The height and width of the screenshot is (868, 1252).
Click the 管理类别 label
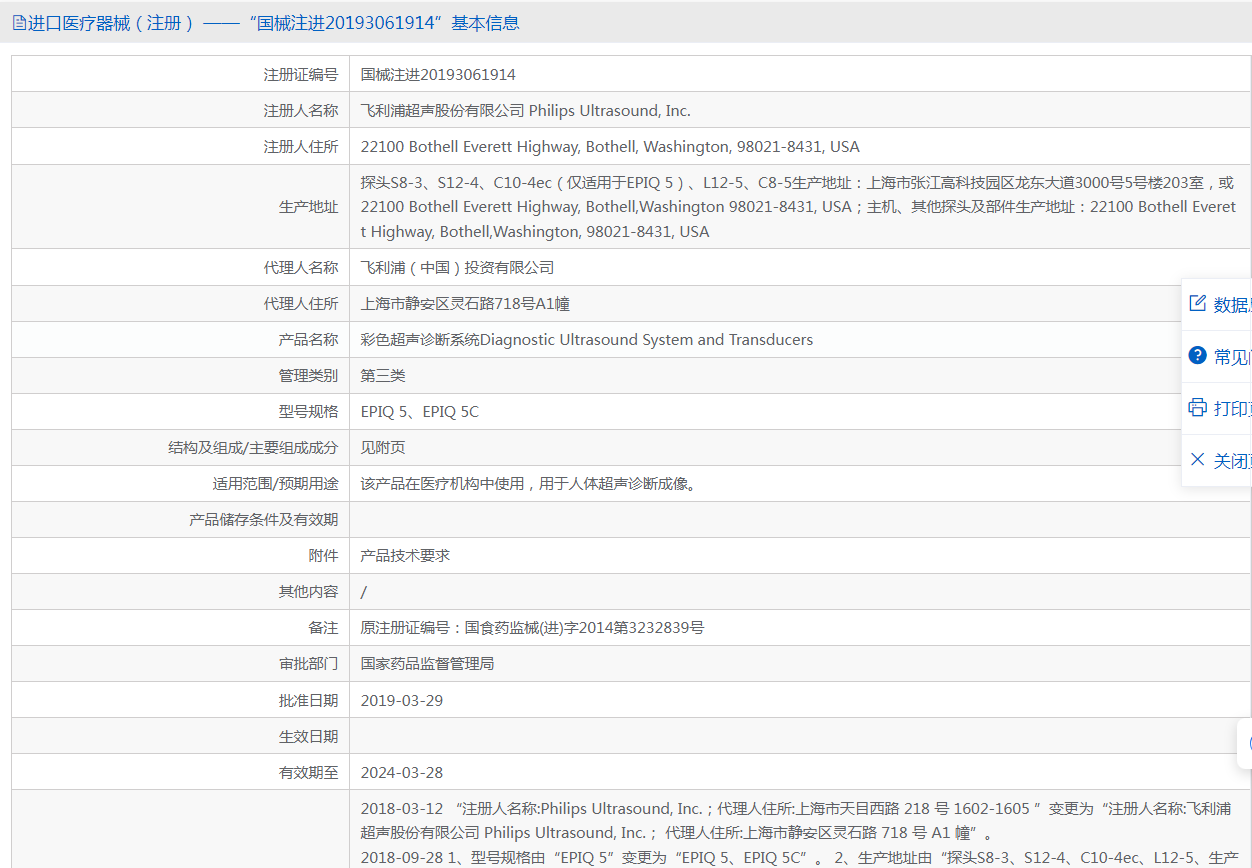pyautogui.click(x=308, y=375)
